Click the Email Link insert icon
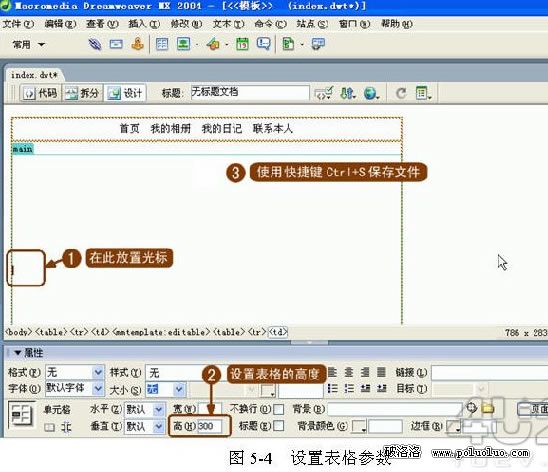This screenshot has width=548, height=472. (116, 44)
